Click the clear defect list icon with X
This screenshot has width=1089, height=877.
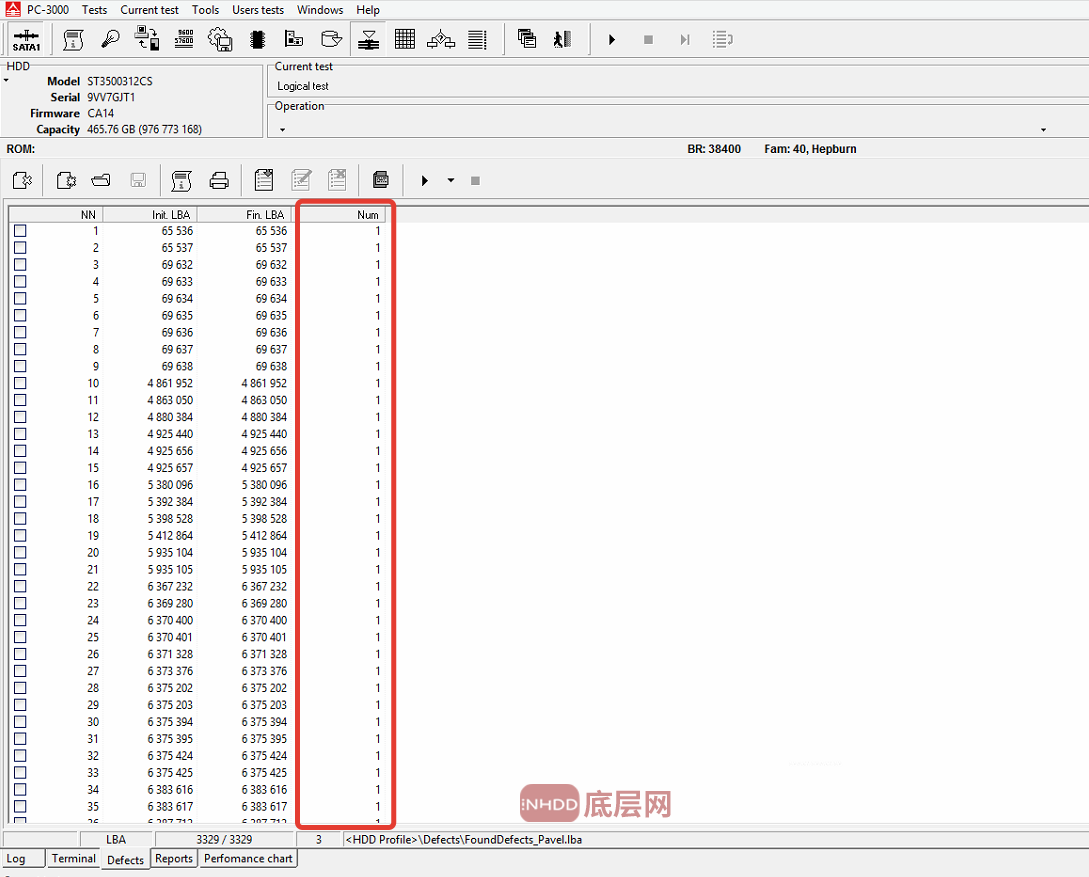[22, 181]
